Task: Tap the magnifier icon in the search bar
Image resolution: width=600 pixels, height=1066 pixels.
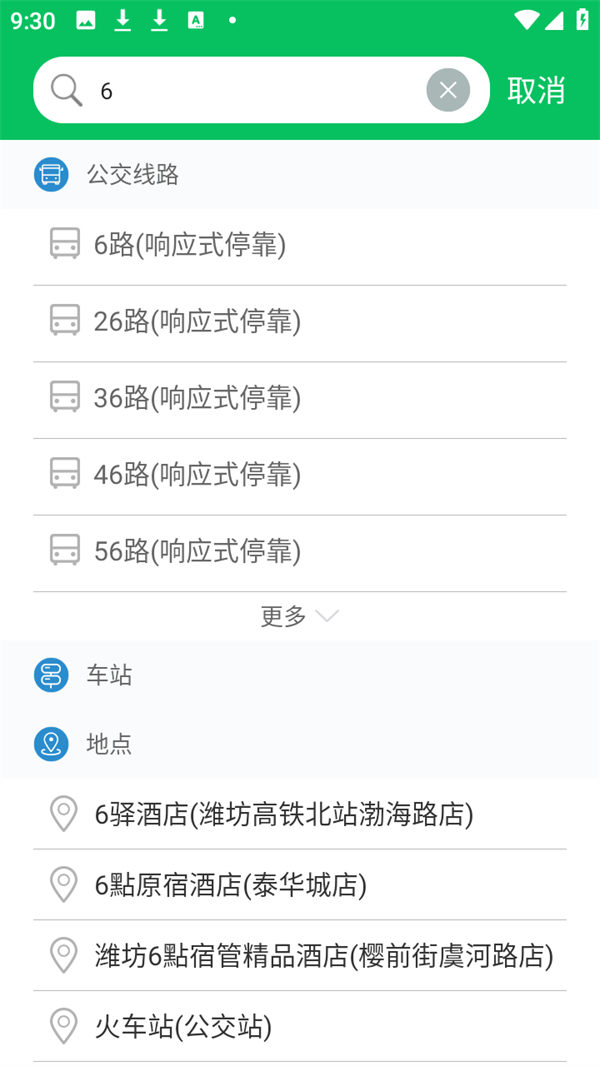Action: (x=66, y=89)
